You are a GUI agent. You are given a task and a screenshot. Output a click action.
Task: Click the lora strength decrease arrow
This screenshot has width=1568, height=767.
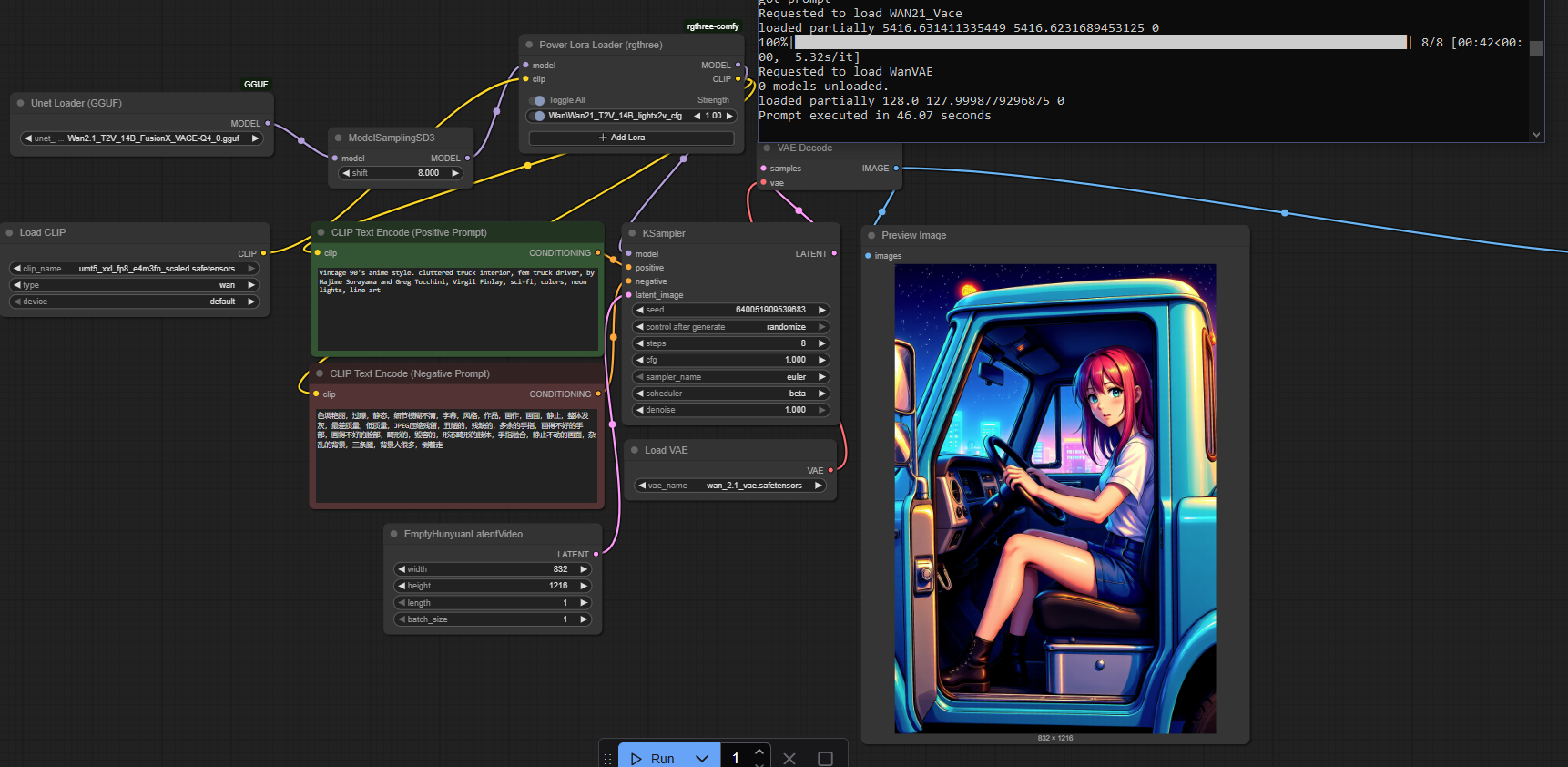coord(697,116)
